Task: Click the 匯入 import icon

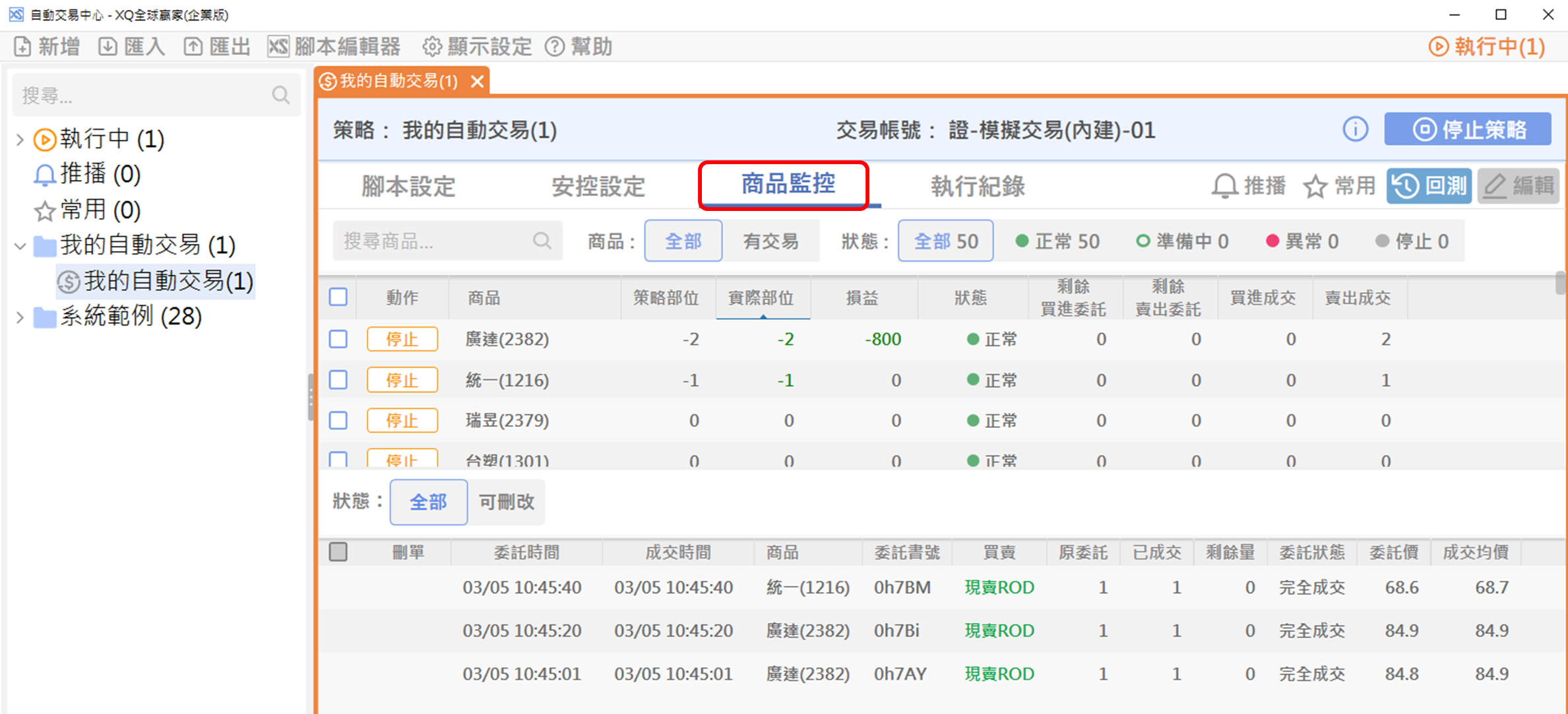Action: click(x=108, y=47)
